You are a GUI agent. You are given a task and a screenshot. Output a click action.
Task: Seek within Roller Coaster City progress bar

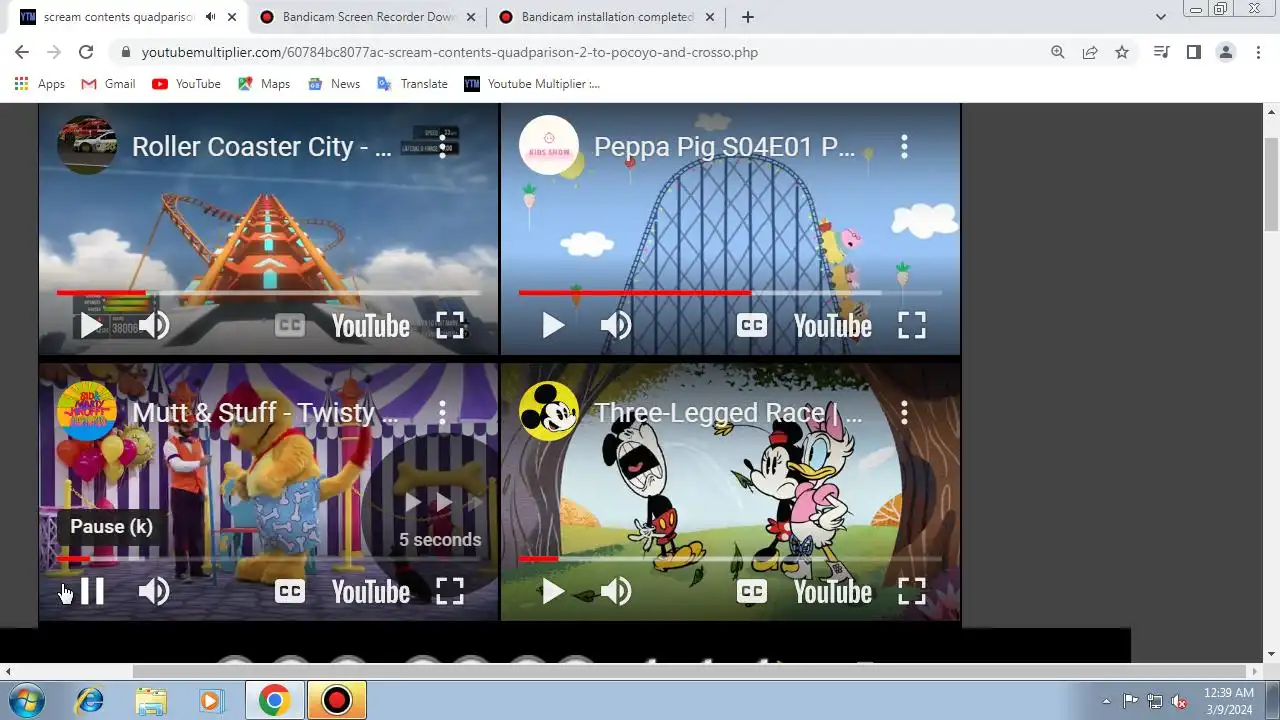[x=268, y=293]
